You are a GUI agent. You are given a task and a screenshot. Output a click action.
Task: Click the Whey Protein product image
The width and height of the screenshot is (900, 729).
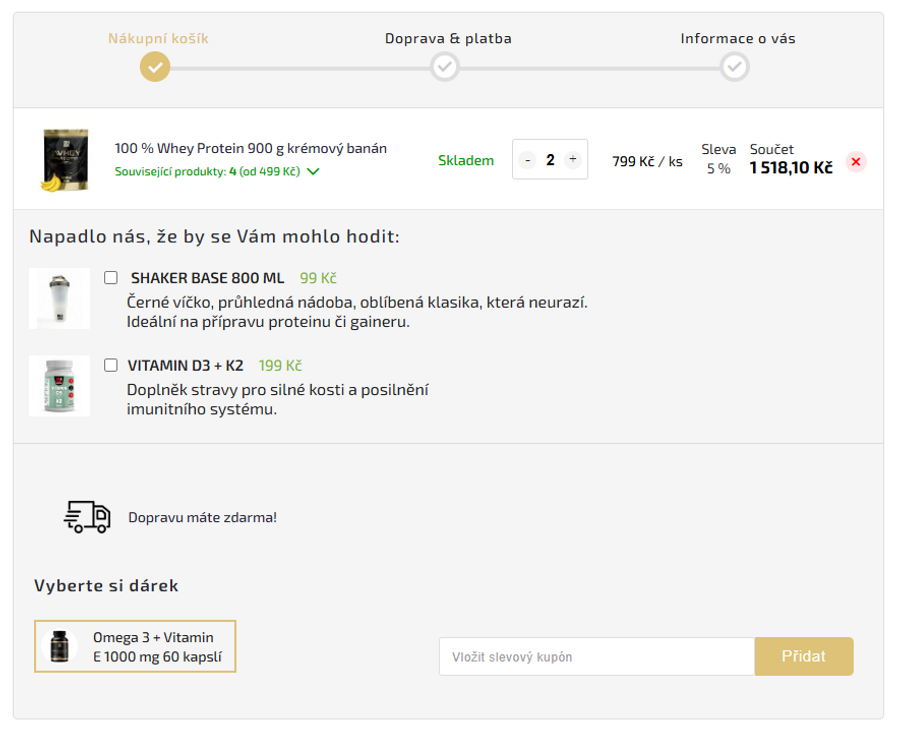[64, 160]
